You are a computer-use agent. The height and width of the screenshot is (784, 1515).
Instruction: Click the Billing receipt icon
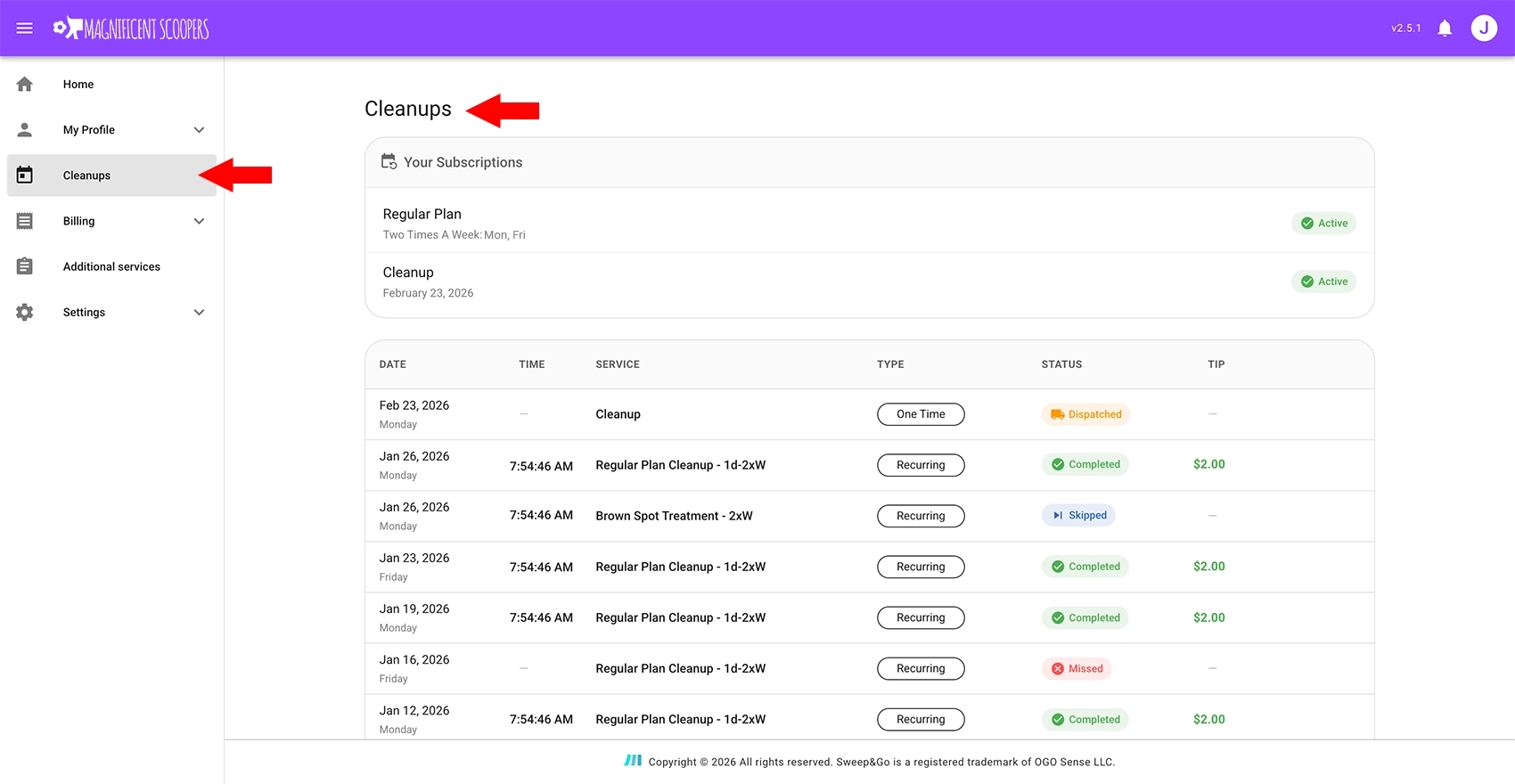pos(25,221)
